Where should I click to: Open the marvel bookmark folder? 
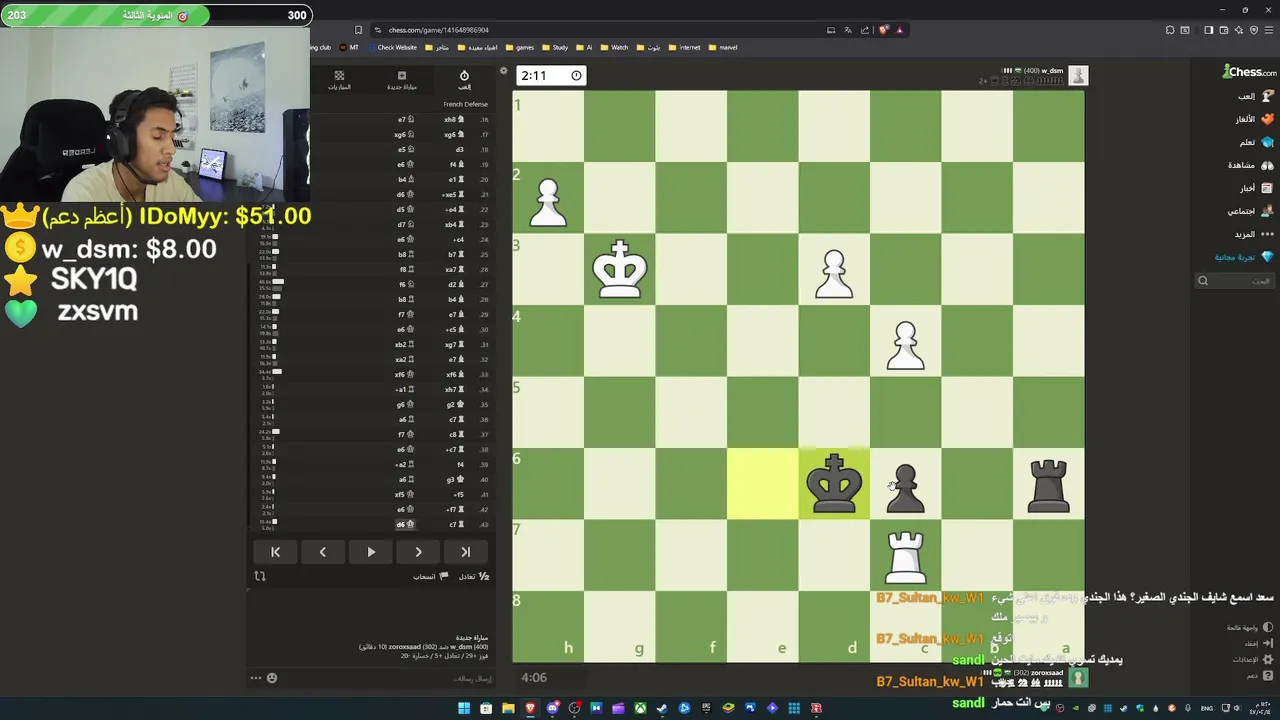tap(724, 47)
